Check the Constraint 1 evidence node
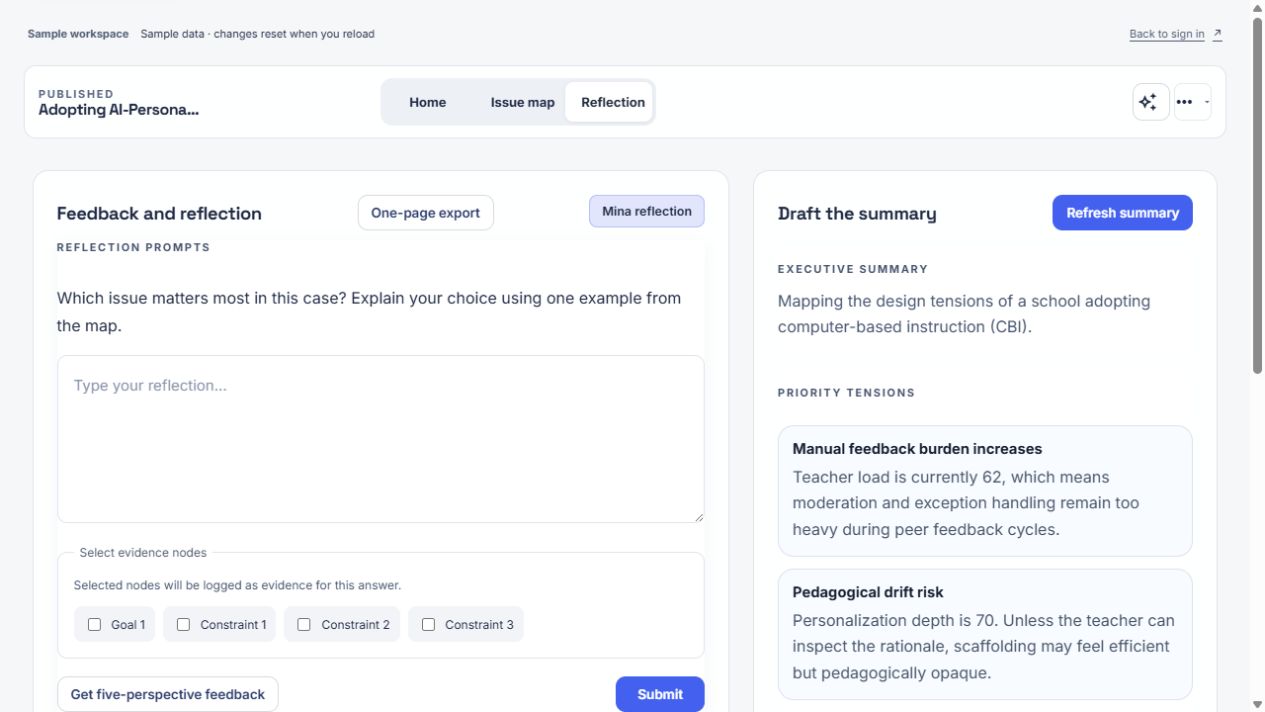 pyautogui.click(x=184, y=624)
